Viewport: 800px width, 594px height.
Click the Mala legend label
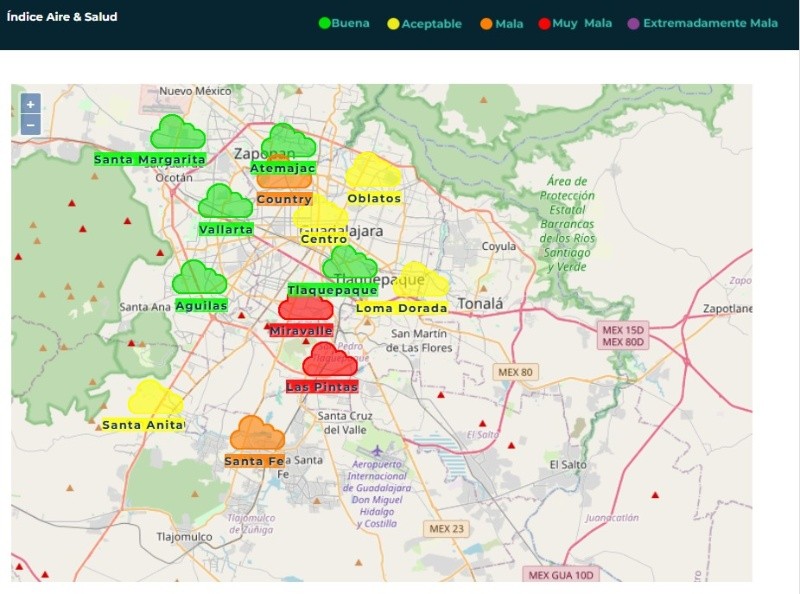coord(509,24)
